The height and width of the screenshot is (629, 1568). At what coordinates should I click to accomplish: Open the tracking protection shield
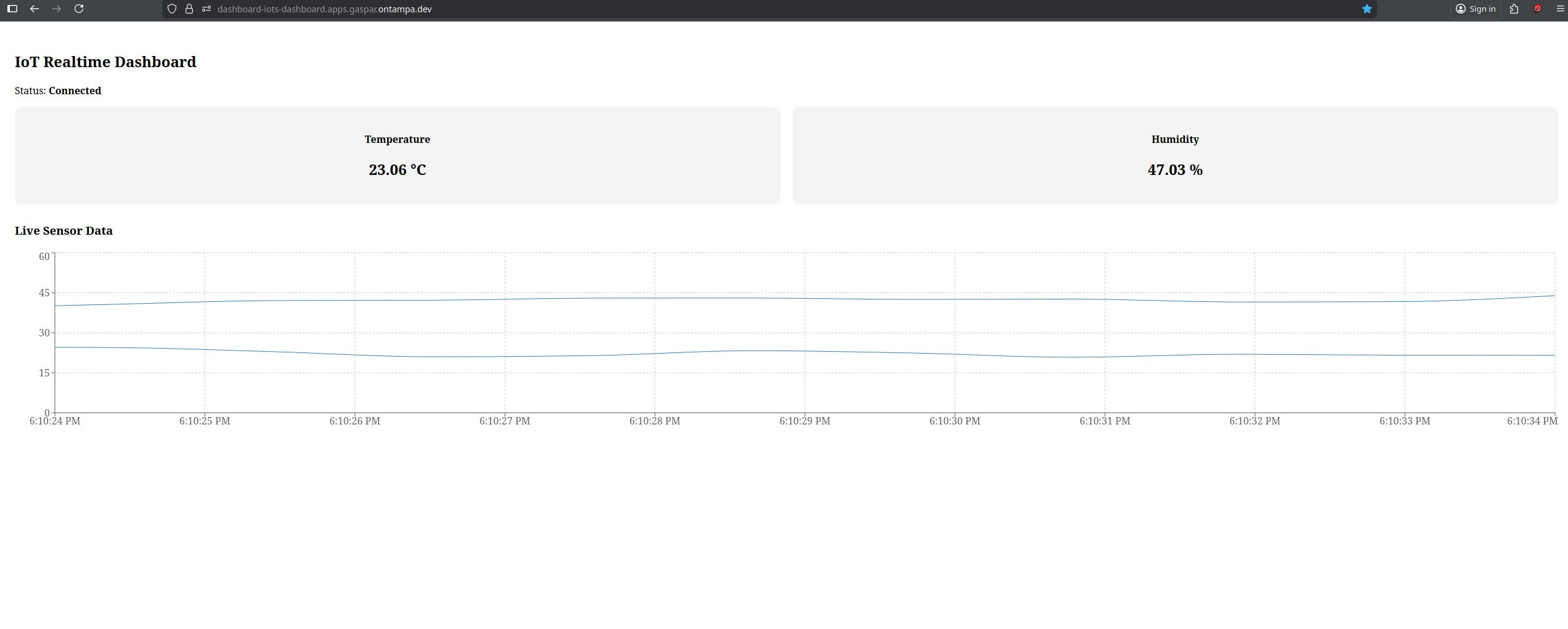click(172, 9)
